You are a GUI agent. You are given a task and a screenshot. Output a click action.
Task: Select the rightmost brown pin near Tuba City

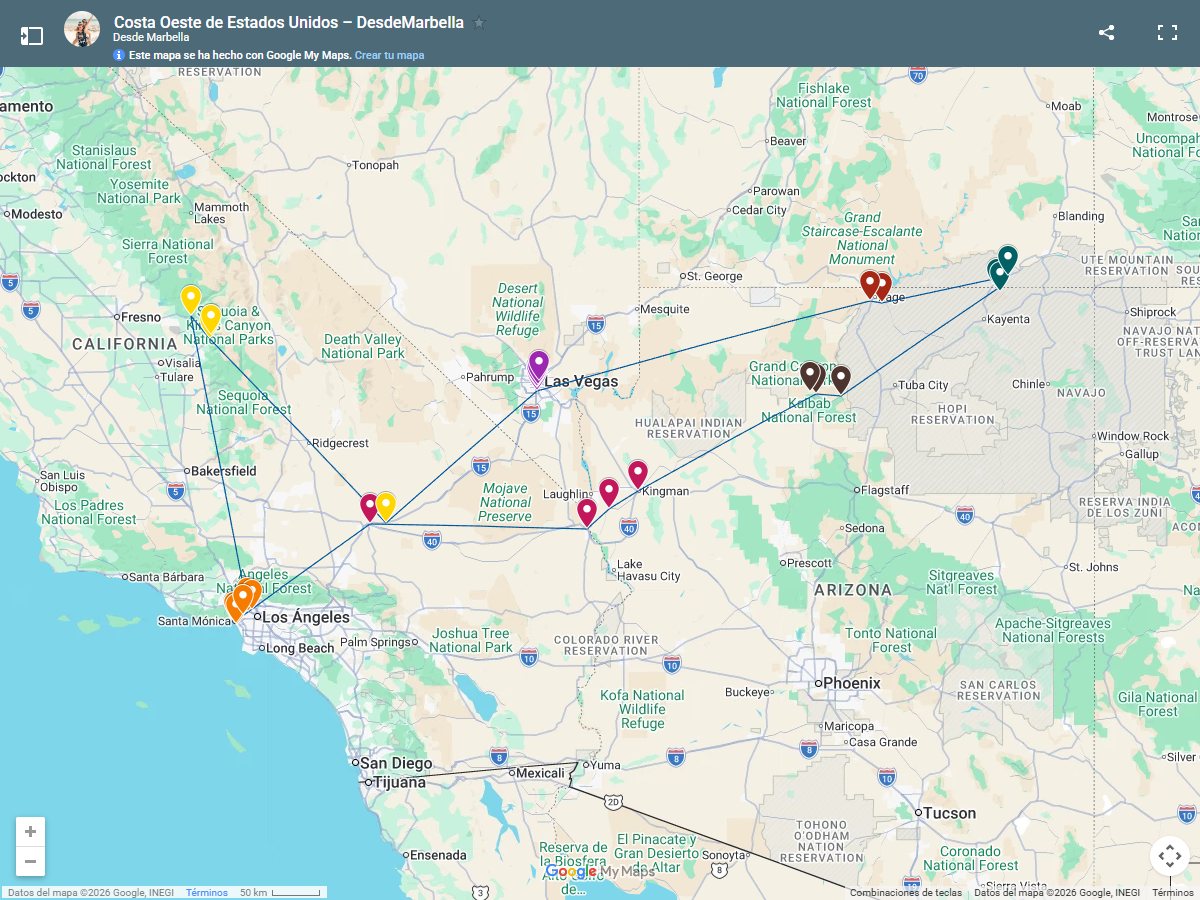(x=841, y=379)
